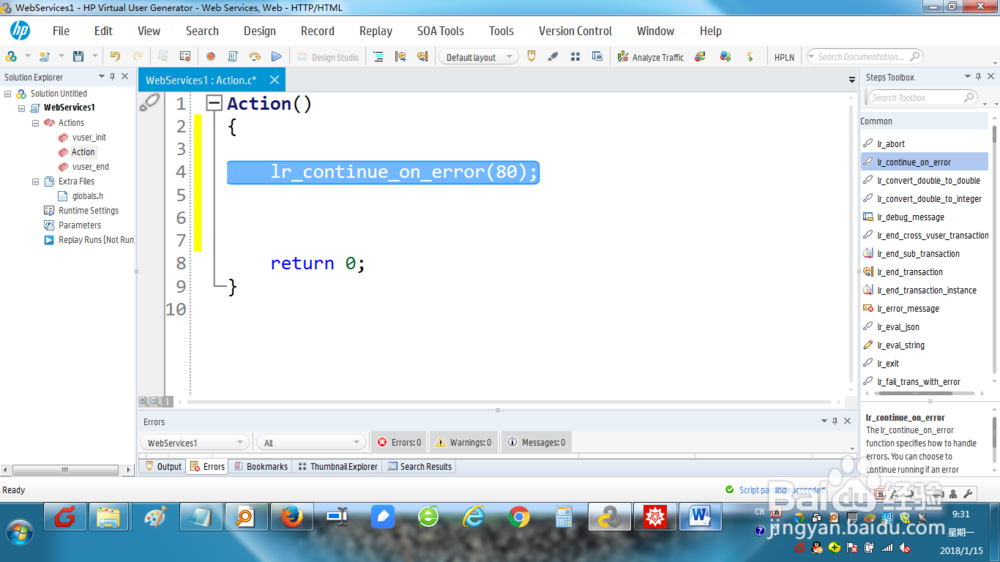The image size is (1000, 562).
Task: Click the Solution Explorer horizontal scrollbar
Action: click(x=65, y=470)
